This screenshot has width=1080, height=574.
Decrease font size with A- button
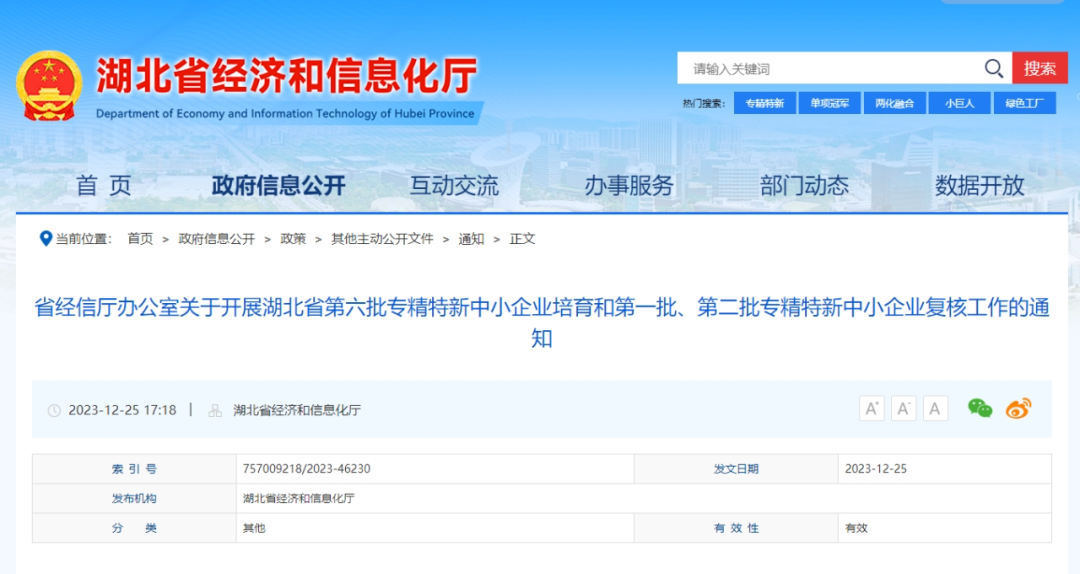(903, 409)
